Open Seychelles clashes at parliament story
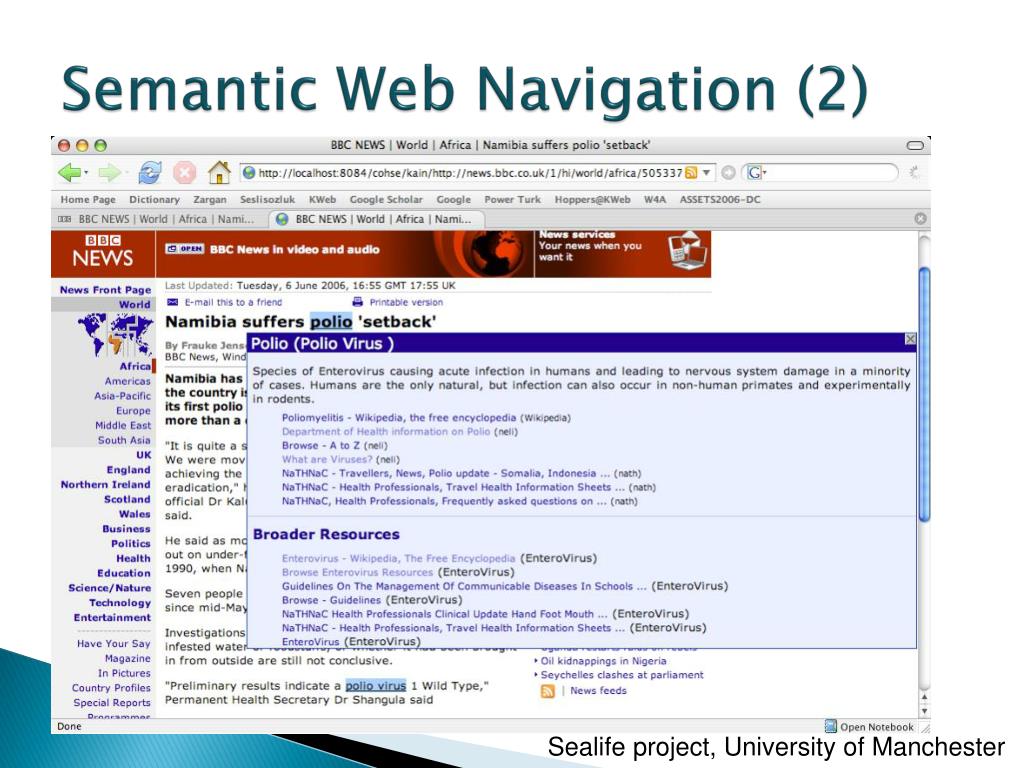The width and height of the screenshot is (1024, 768). (622, 675)
